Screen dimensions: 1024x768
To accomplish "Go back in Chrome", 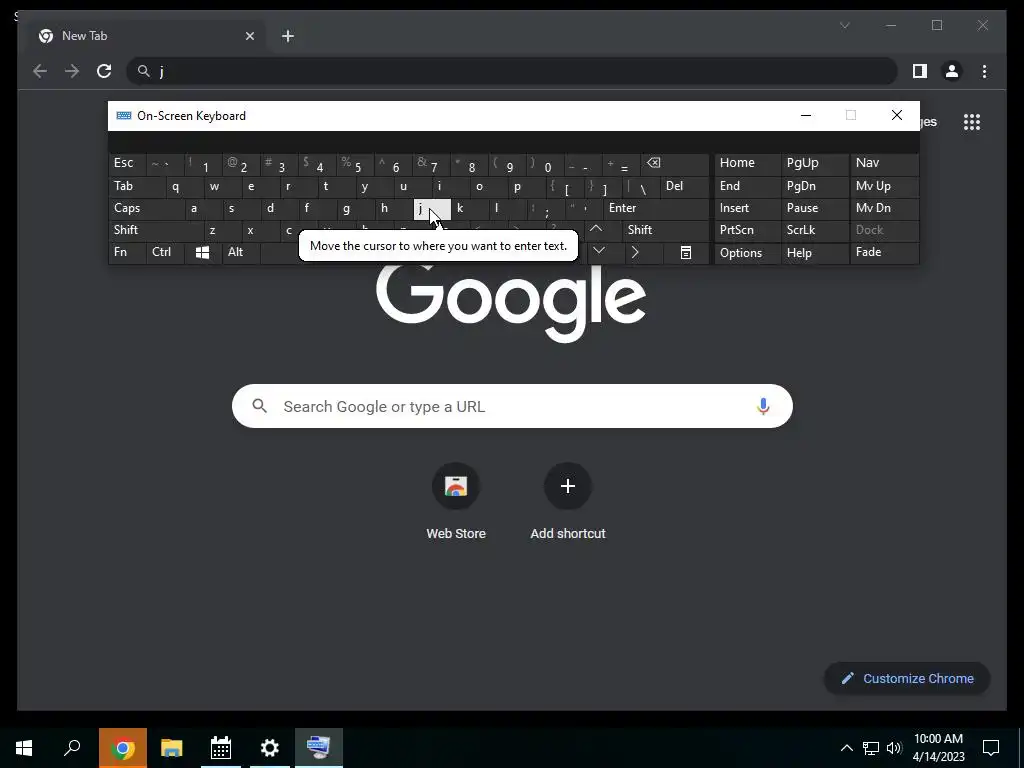I will pyautogui.click(x=40, y=71).
